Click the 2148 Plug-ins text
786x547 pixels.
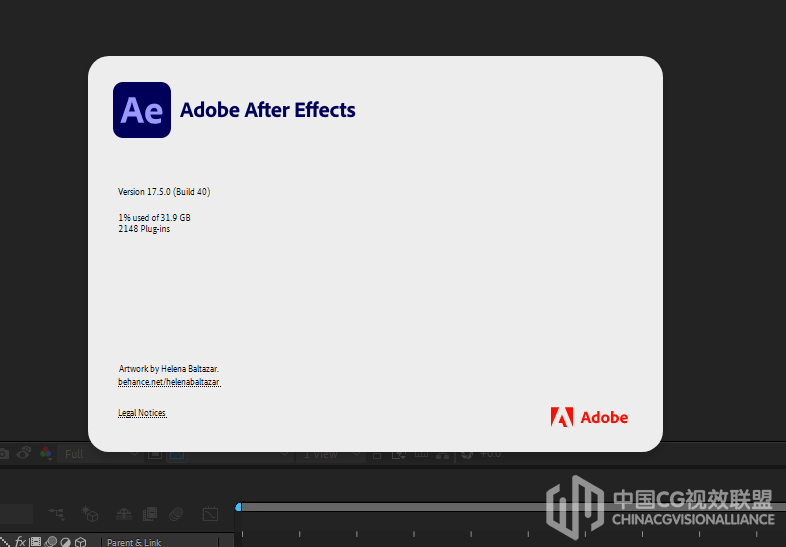pyautogui.click(x=144, y=229)
